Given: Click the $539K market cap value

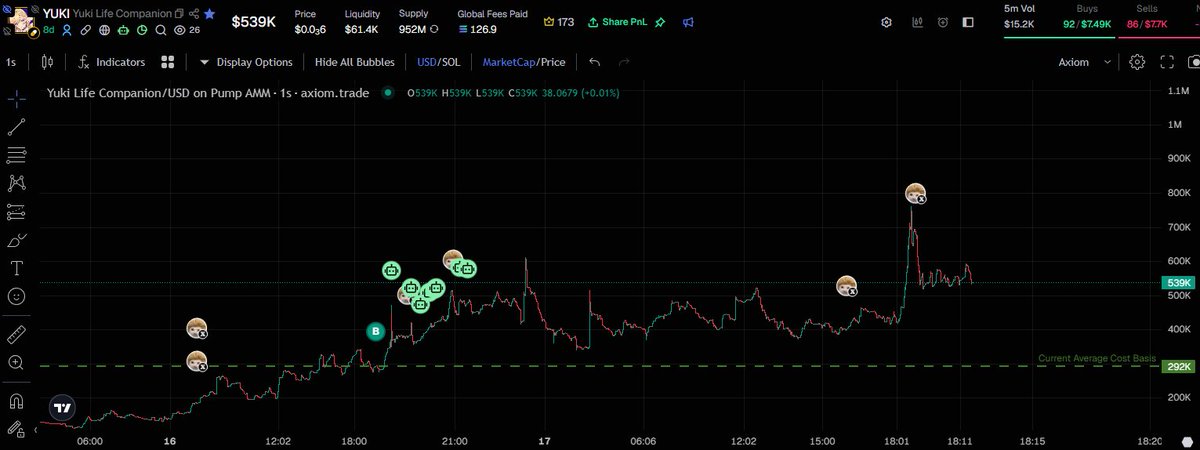Looking at the screenshot, I should click(254, 22).
